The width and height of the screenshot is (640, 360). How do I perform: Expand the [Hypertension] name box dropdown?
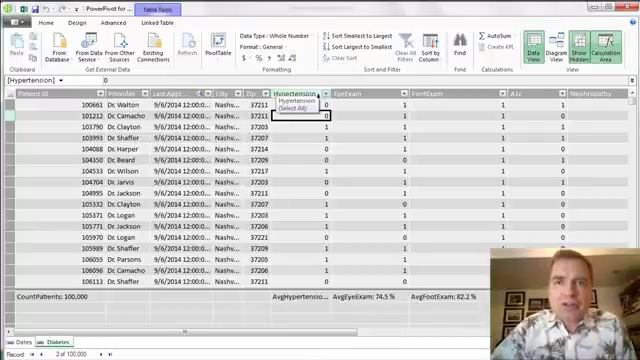tap(61, 80)
